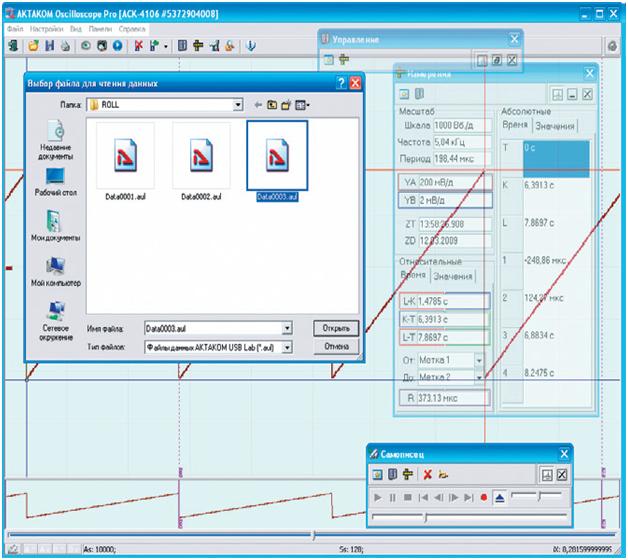The width and height of the screenshot is (628, 560).
Task: Click play button in Самописец panel
Action: (377, 498)
